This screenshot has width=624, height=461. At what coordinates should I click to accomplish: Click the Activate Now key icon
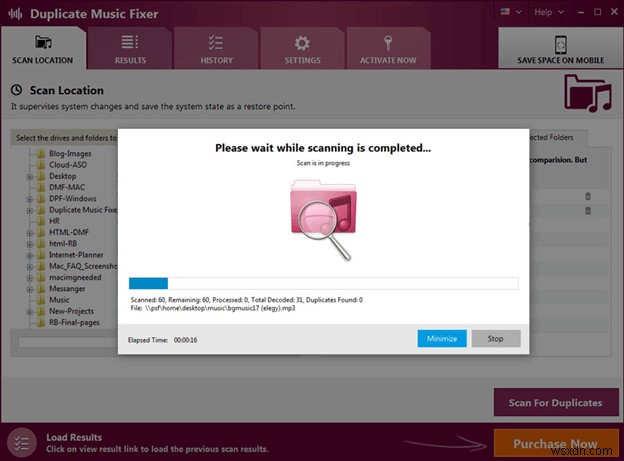388,43
